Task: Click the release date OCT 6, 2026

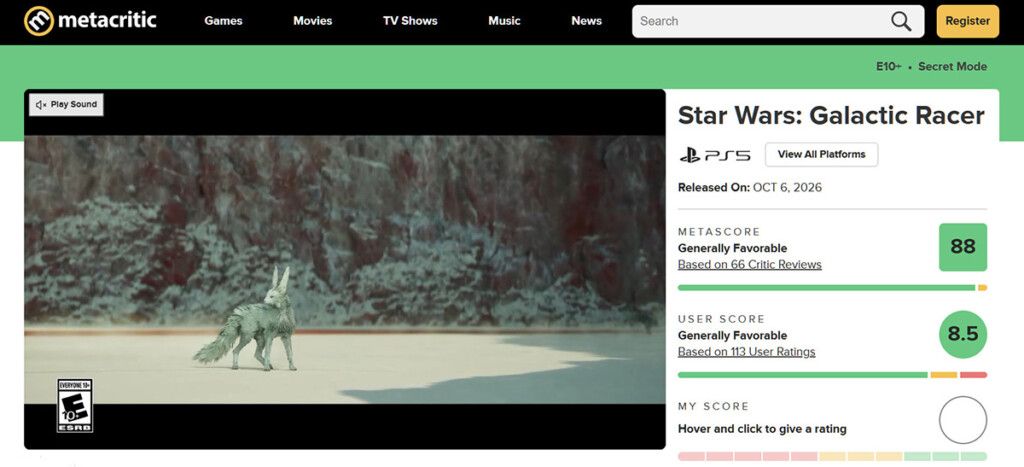Action: coord(787,187)
